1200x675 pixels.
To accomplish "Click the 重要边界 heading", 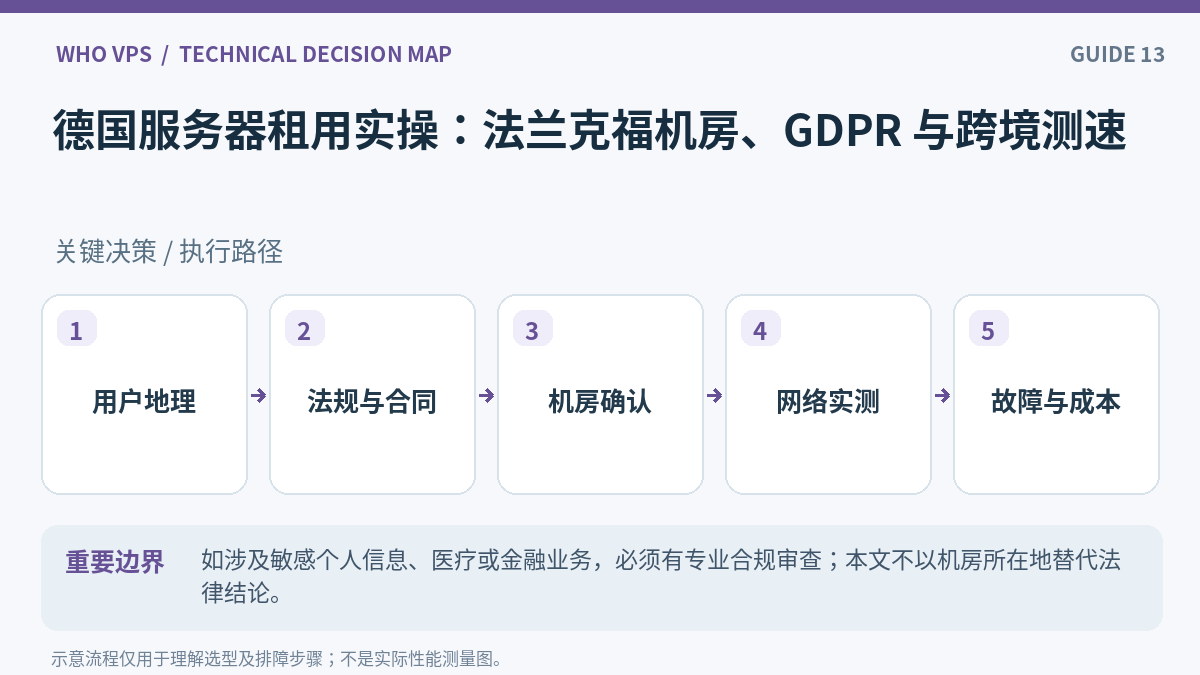I will tap(115, 562).
